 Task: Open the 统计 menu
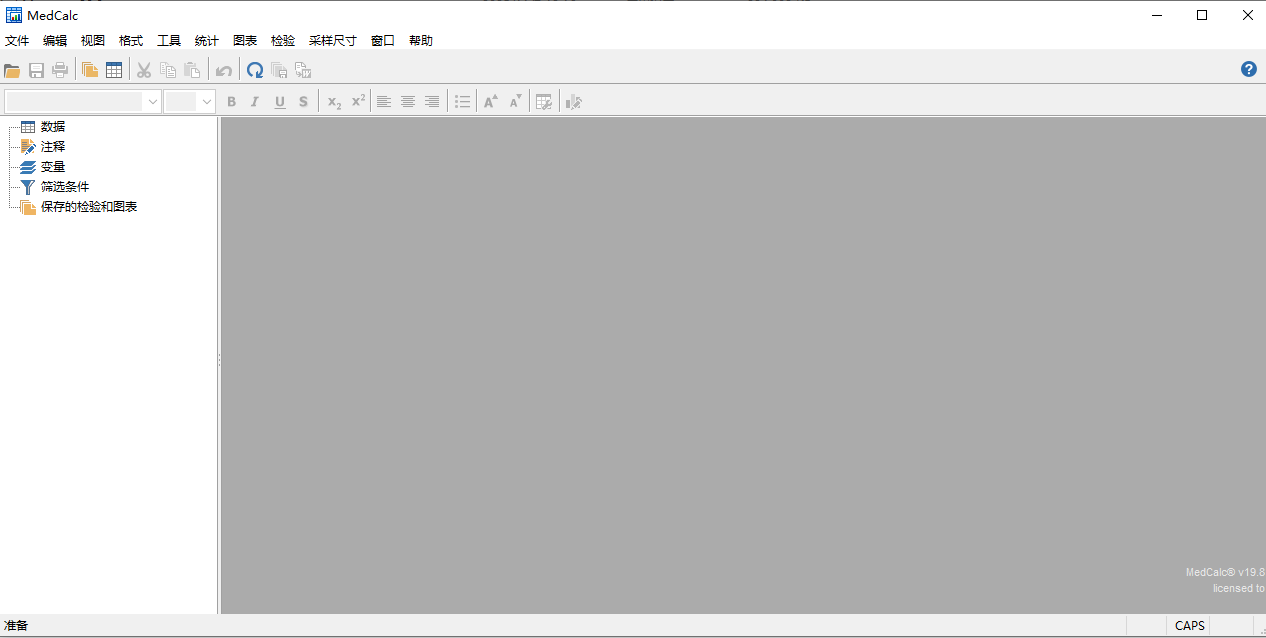(207, 41)
